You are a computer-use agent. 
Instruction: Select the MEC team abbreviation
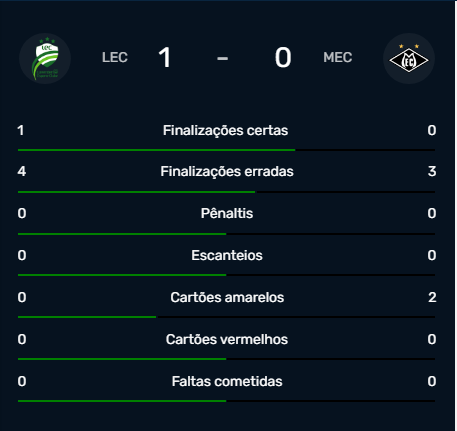coord(337,57)
